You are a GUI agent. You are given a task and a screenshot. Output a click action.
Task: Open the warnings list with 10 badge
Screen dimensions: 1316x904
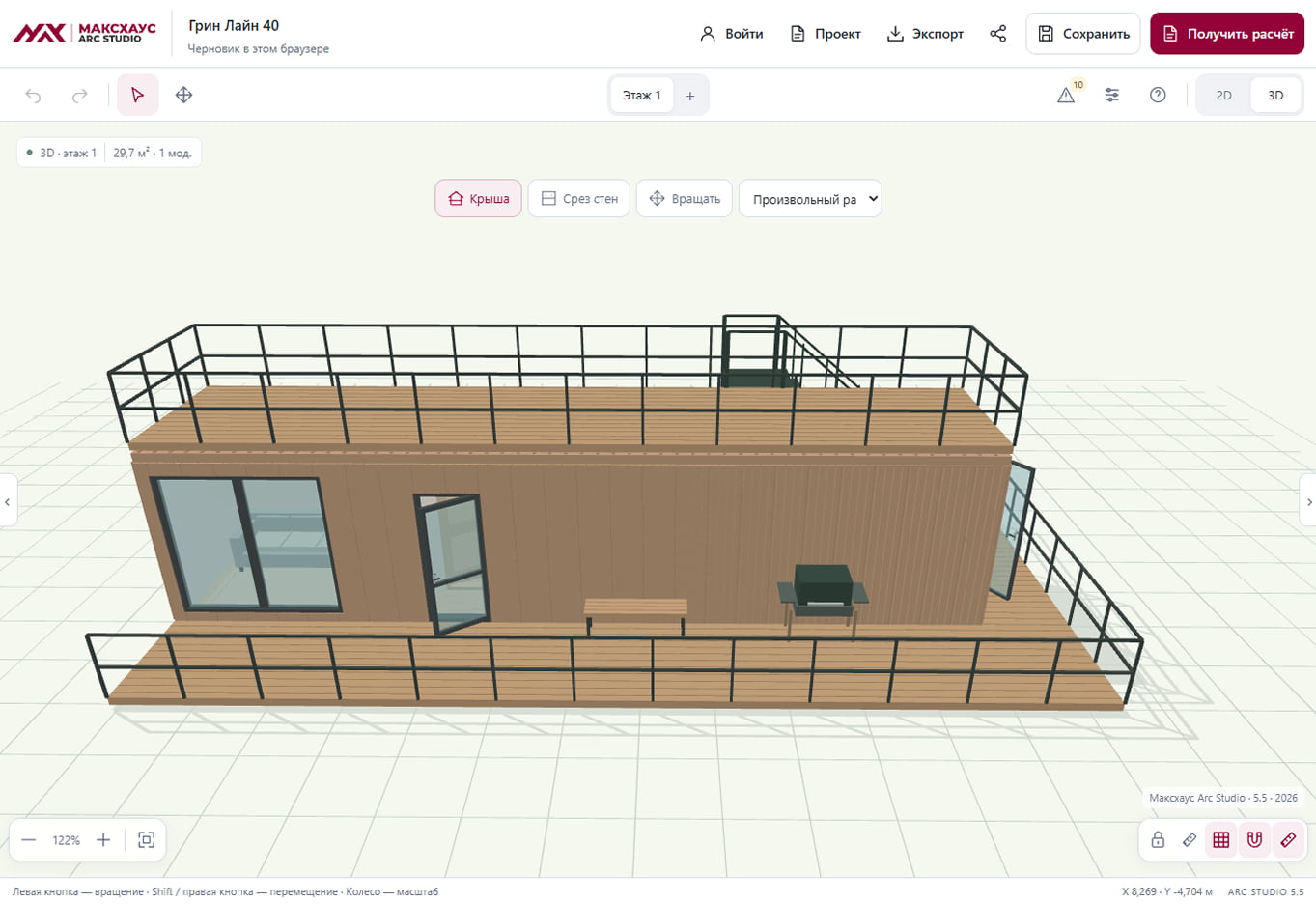(1067, 95)
